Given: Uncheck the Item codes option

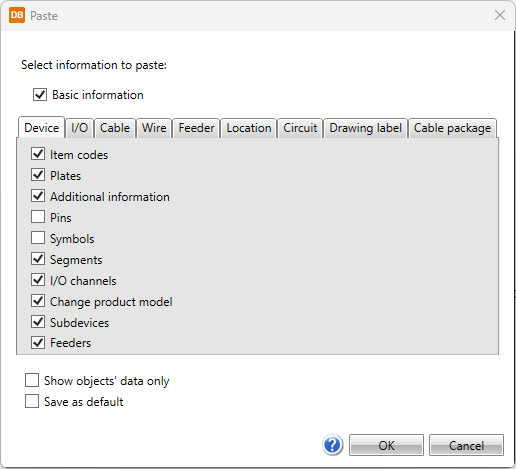Looking at the screenshot, I should tap(38, 154).
